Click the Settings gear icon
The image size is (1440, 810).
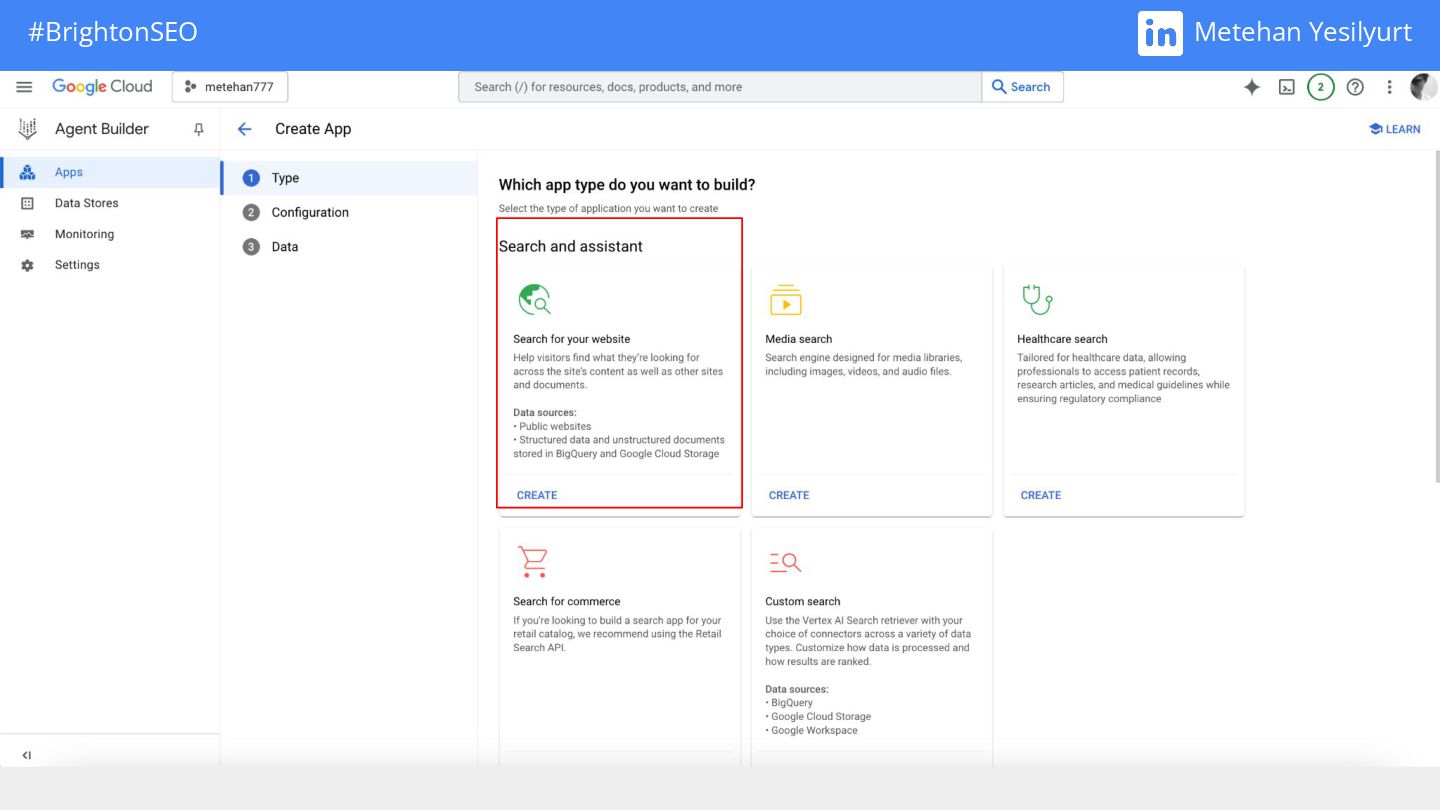(x=27, y=265)
